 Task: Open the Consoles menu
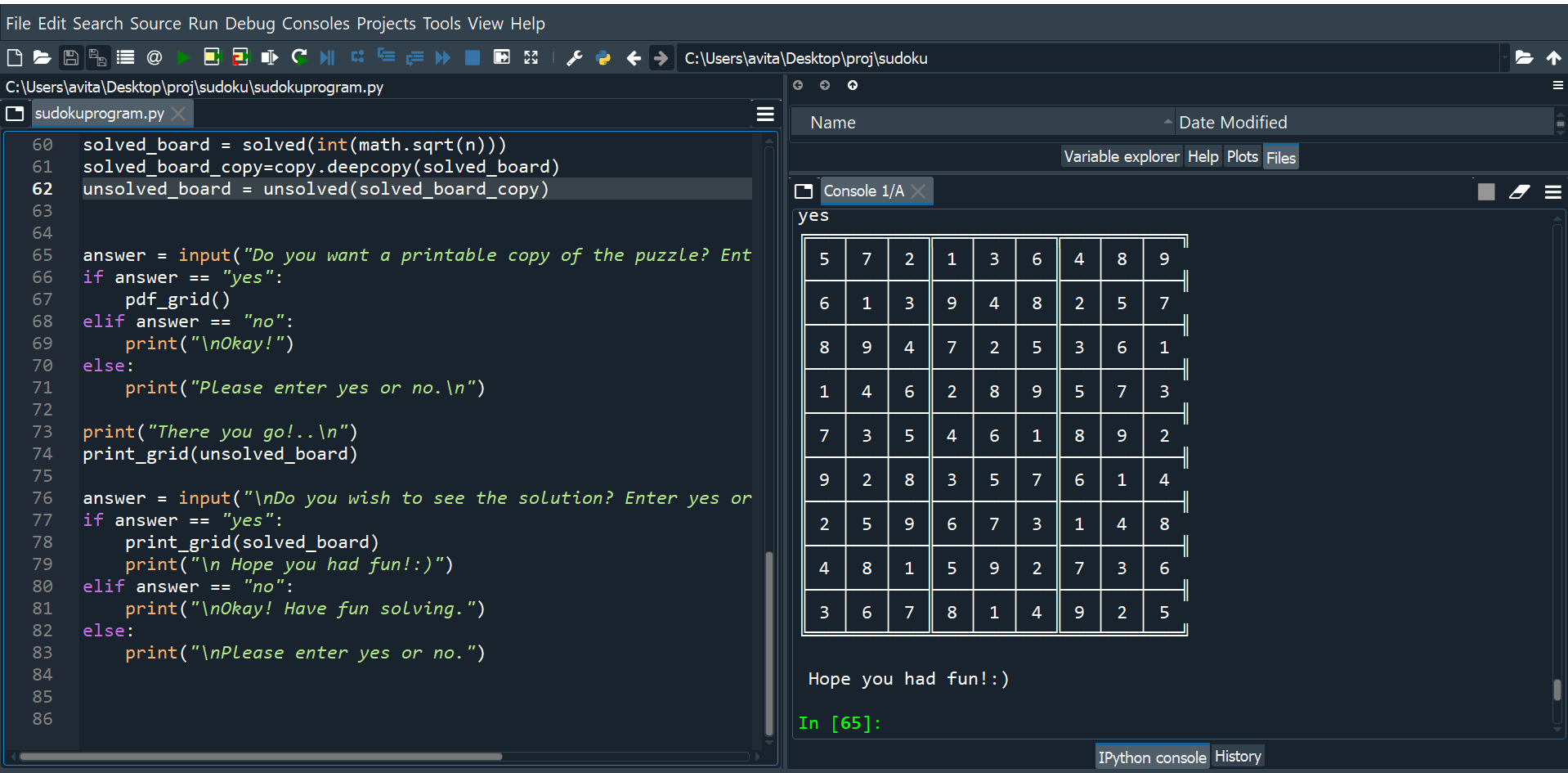(316, 24)
